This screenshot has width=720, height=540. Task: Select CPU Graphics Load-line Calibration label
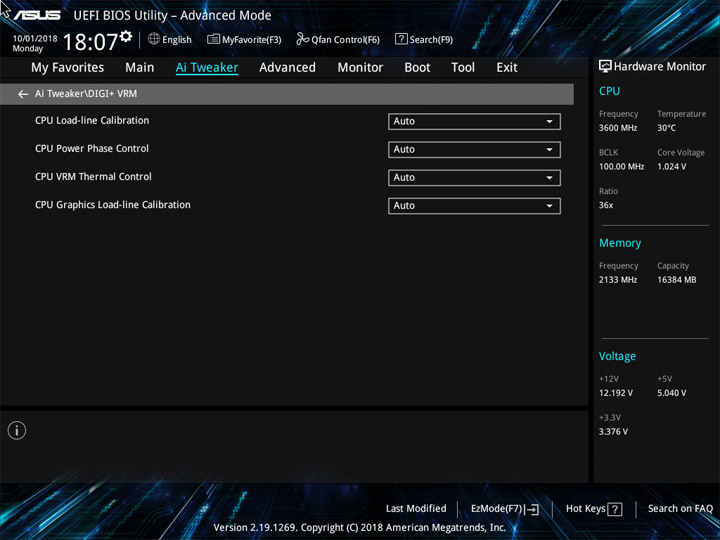(x=112, y=205)
